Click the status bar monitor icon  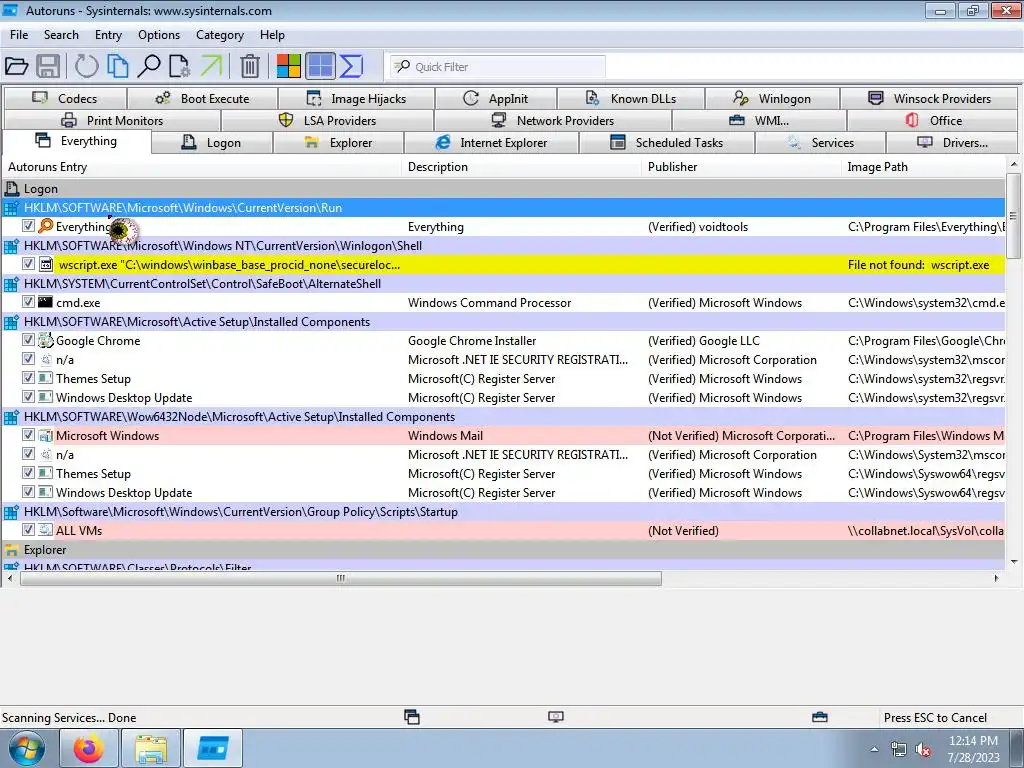point(556,717)
